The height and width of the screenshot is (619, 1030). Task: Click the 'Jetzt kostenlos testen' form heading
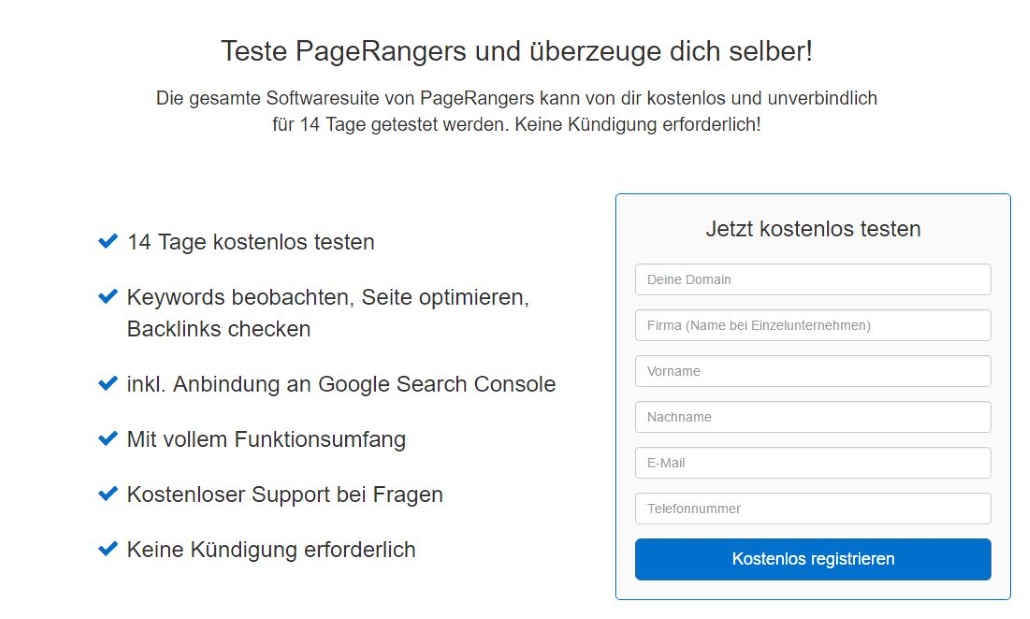coord(812,229)
